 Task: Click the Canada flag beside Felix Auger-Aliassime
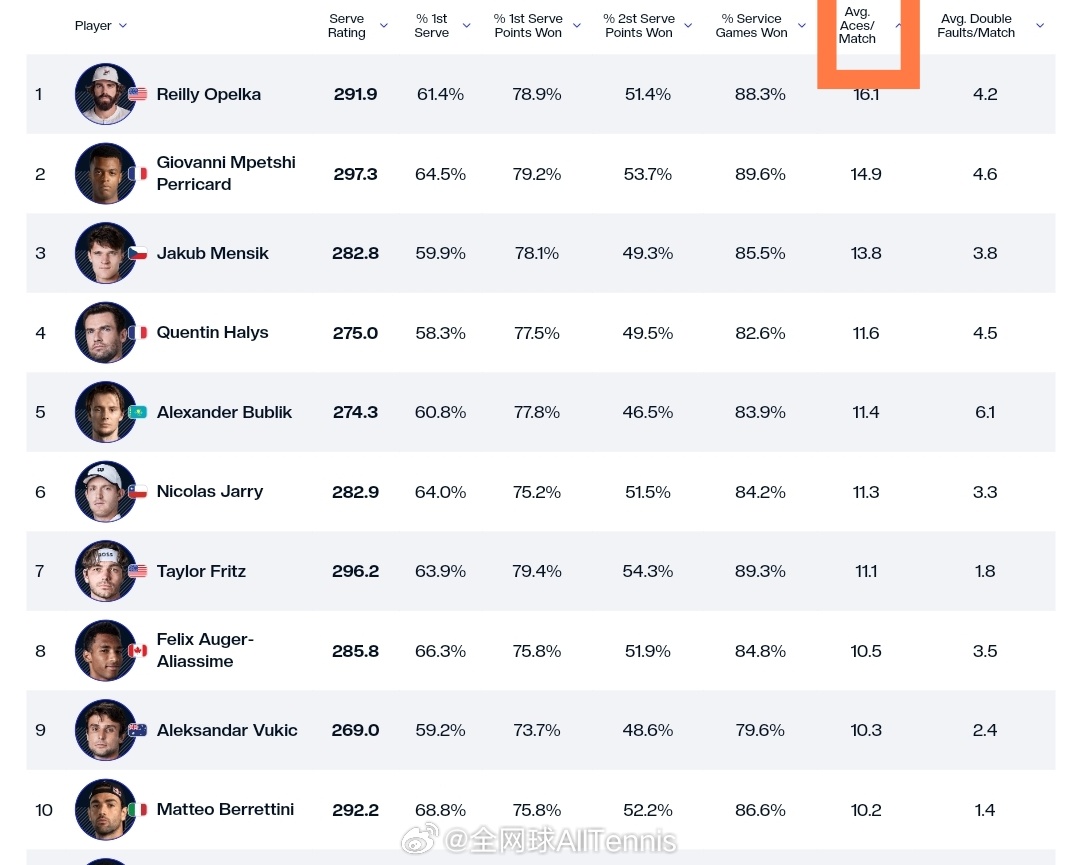[138, 650]
